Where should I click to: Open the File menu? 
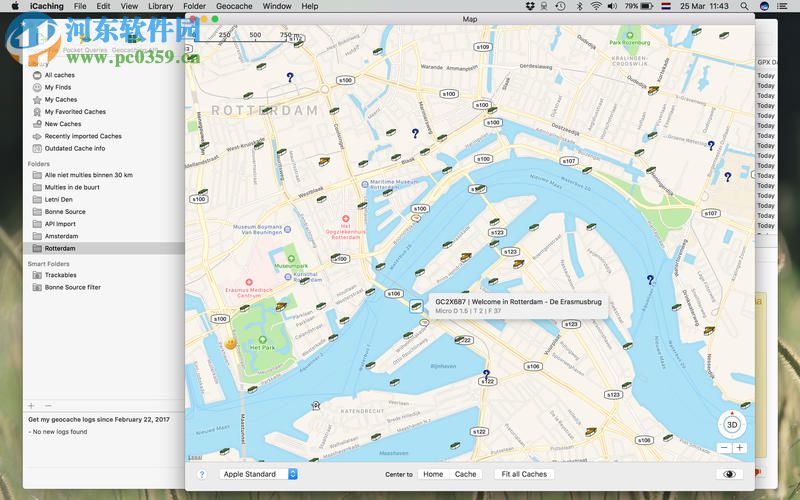tap(80, 6)
